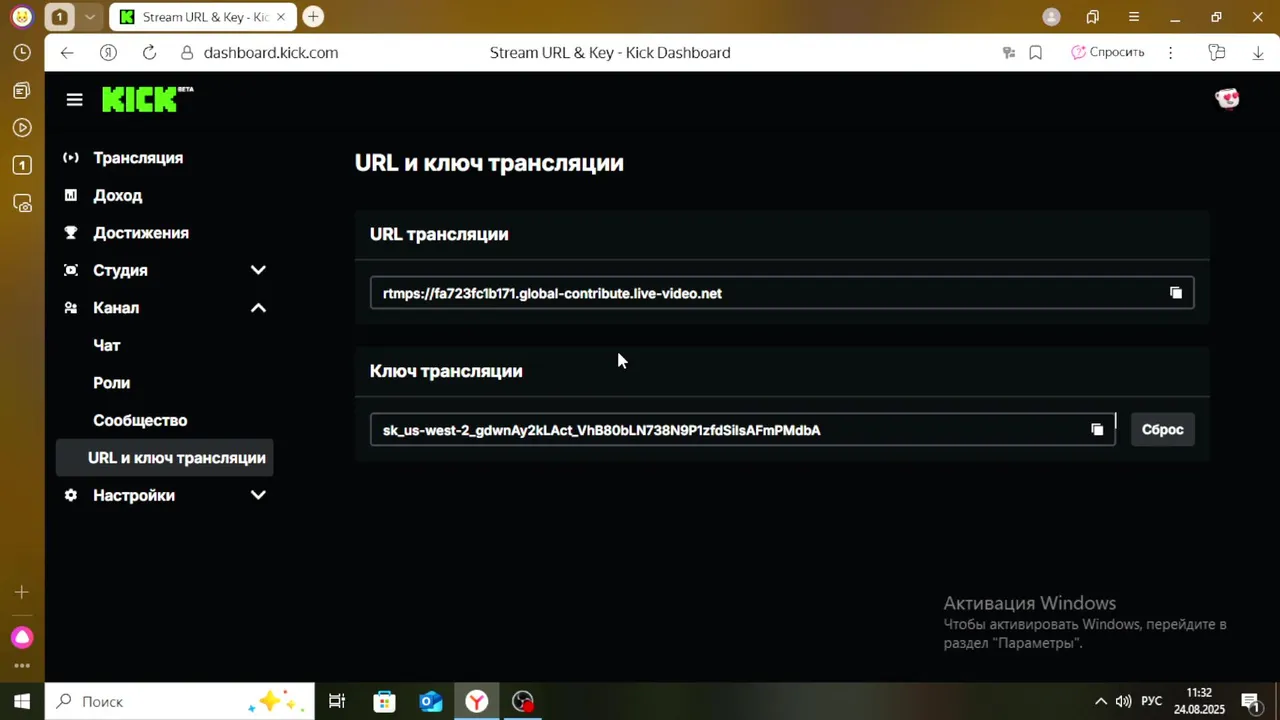Click the Спросить ask button in the toolbar
This screenshot has height=720, width=1280.
coord(1107,52)
